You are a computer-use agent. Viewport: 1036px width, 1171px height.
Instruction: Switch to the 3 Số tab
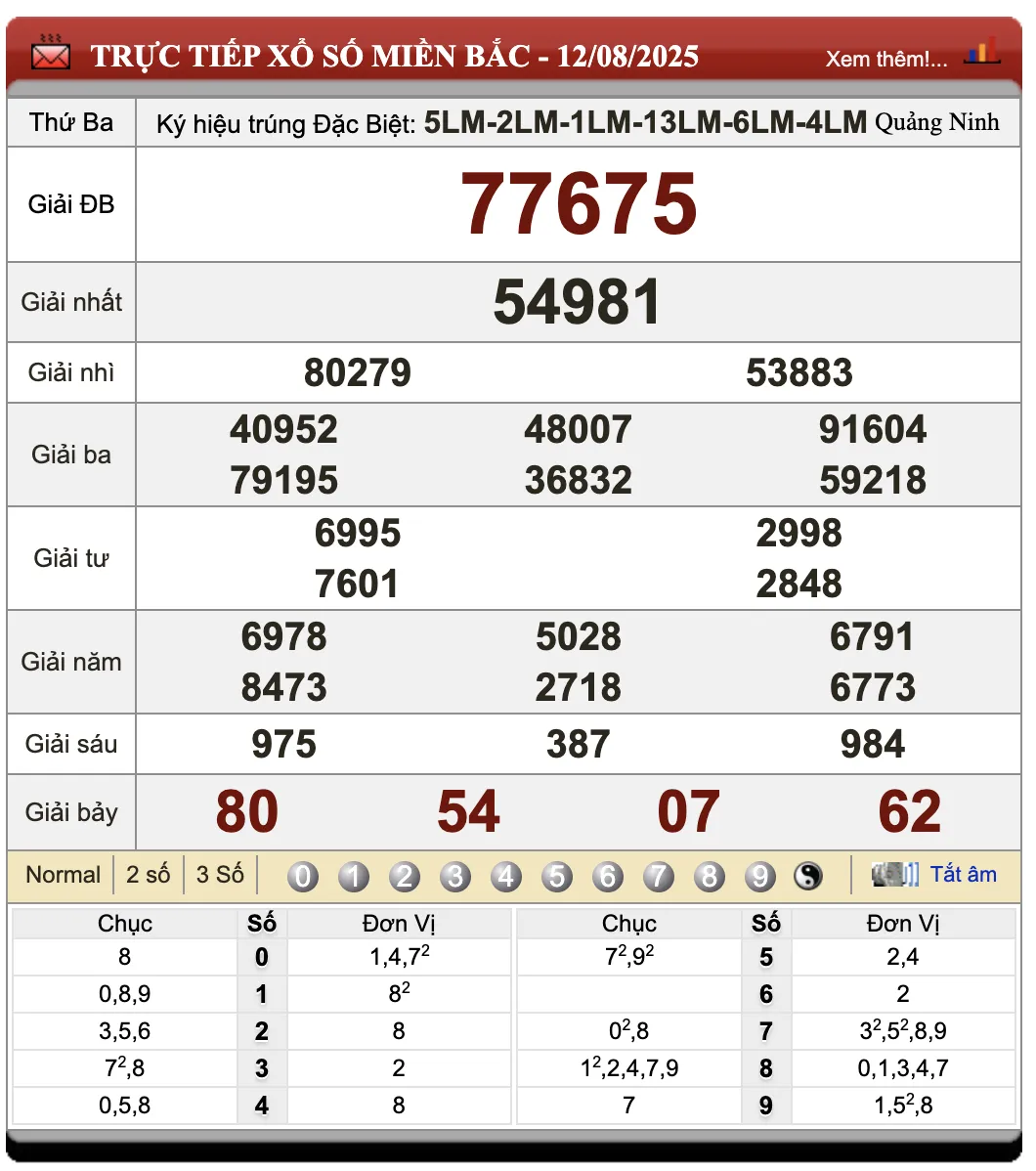(x=219, y=874)
